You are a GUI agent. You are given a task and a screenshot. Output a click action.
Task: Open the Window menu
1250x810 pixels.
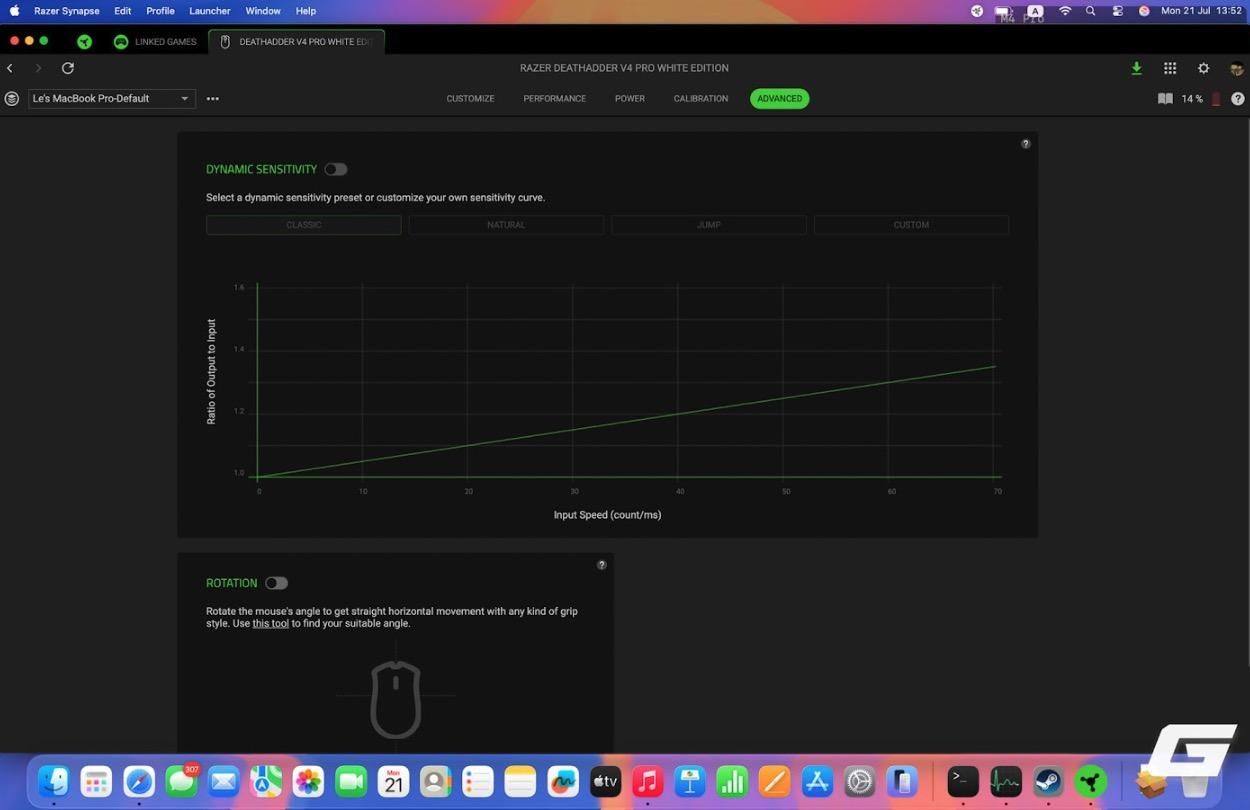[263, 11]
